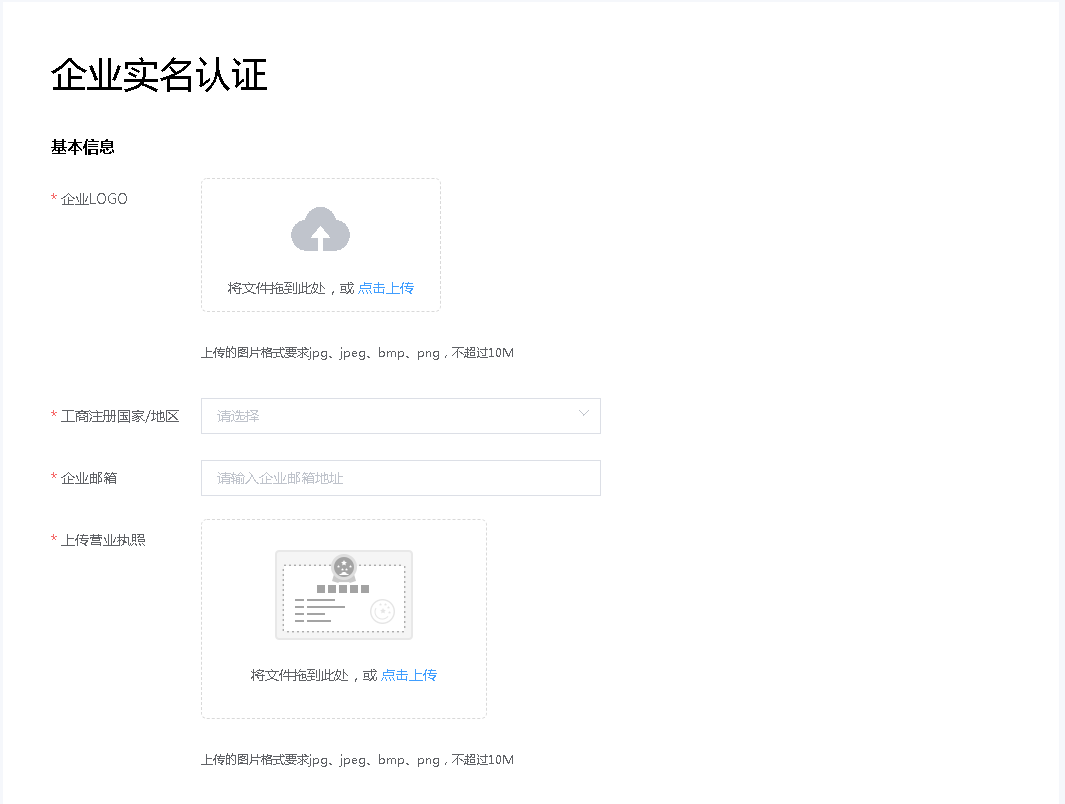
Task: Click the cloud upload icon for 企业LOGO
Action: [320, 230]
